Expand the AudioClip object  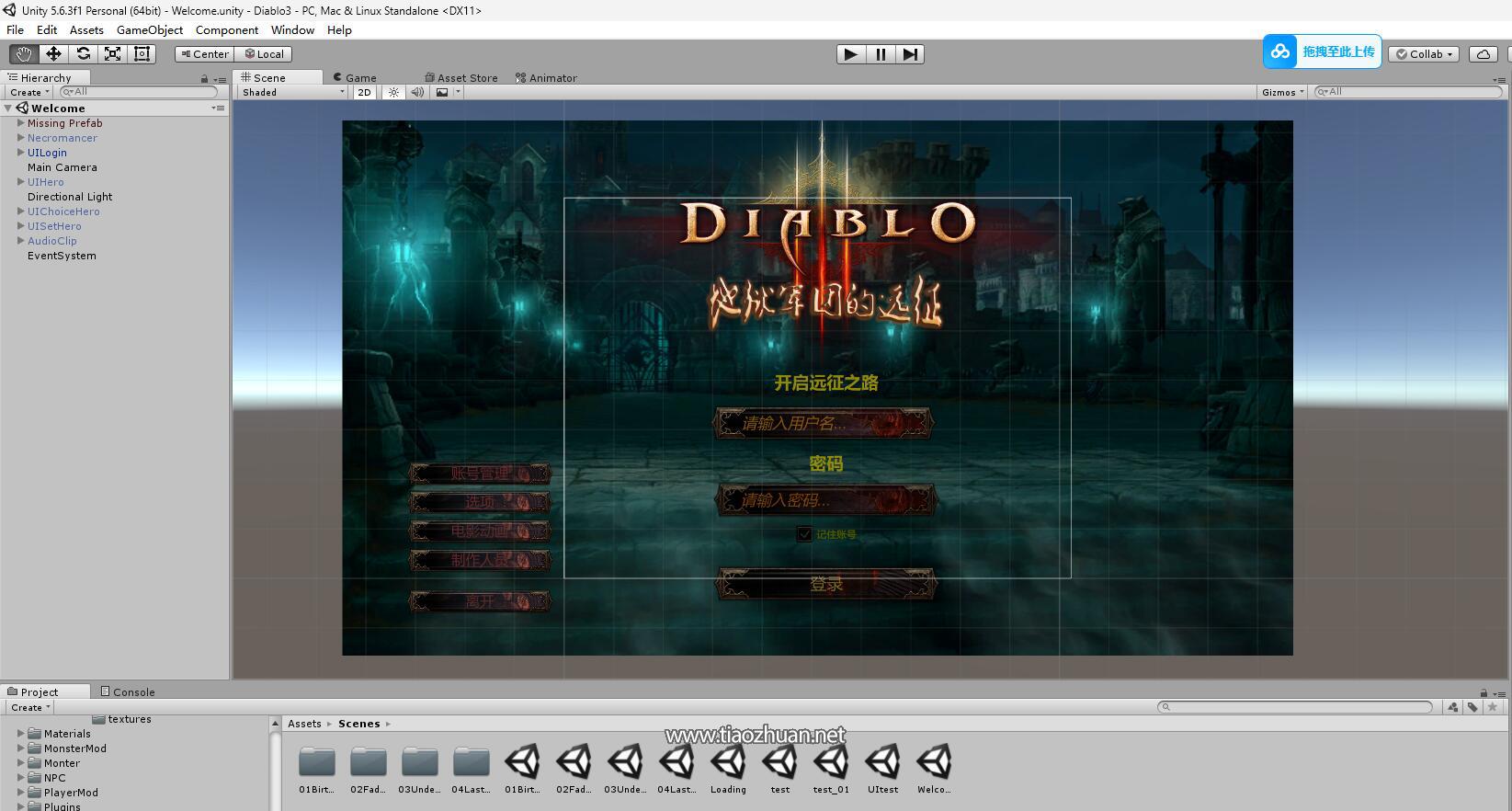tap(20, 241)
